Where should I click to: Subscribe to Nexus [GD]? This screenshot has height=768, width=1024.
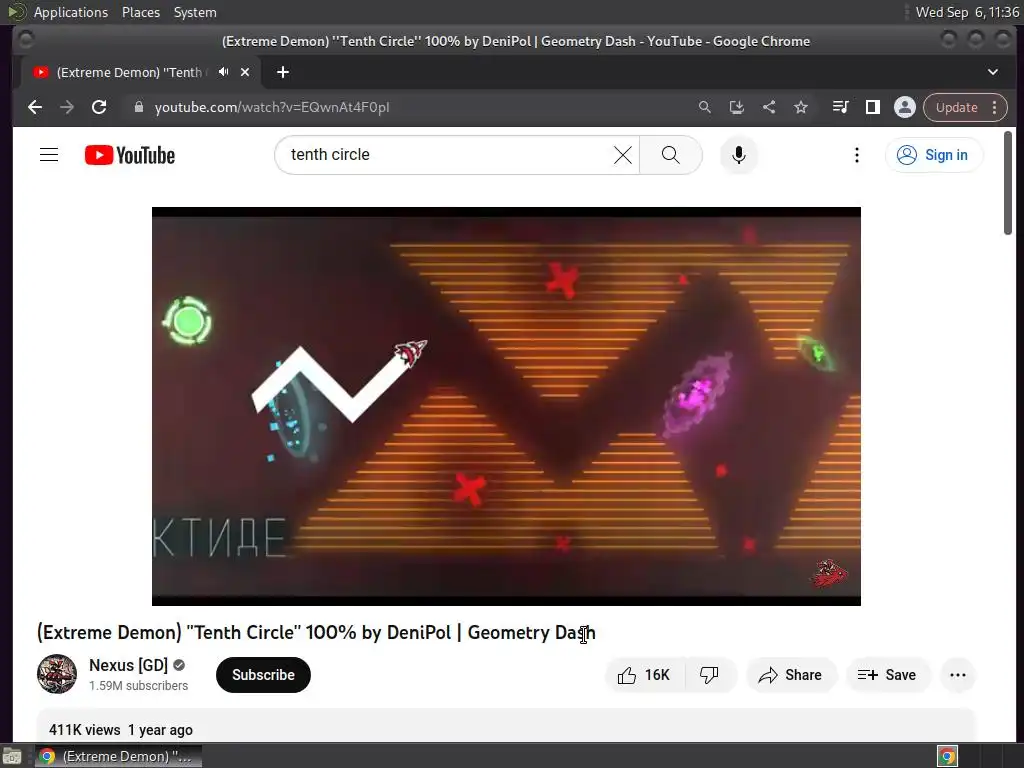coord(263,675)
